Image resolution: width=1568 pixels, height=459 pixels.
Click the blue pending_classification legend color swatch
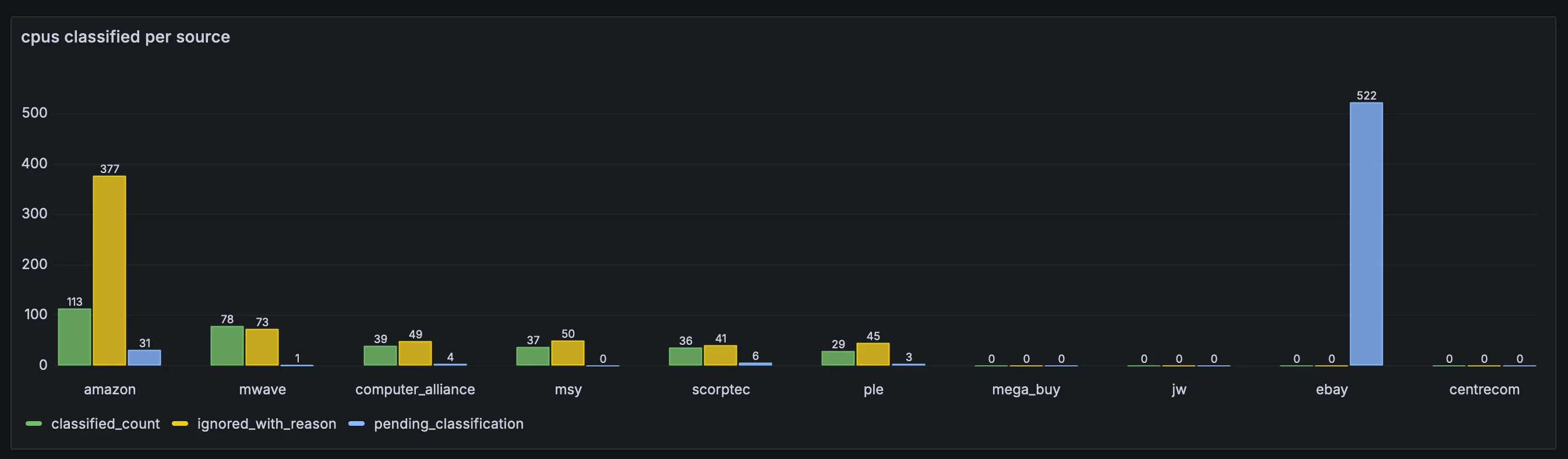[356, 423]
